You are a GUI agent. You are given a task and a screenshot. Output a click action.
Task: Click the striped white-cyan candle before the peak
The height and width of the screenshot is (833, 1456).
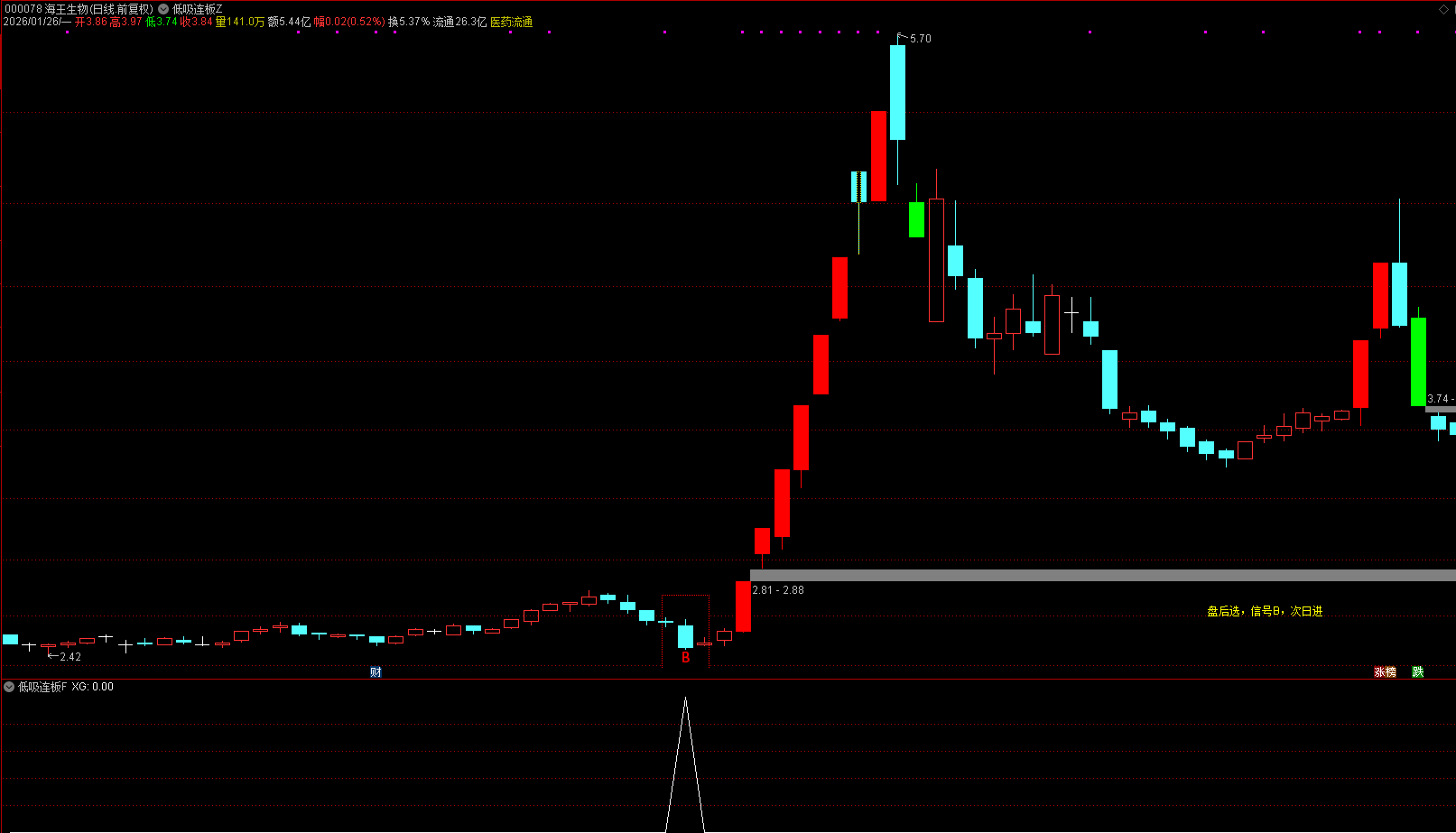[858, 187]
